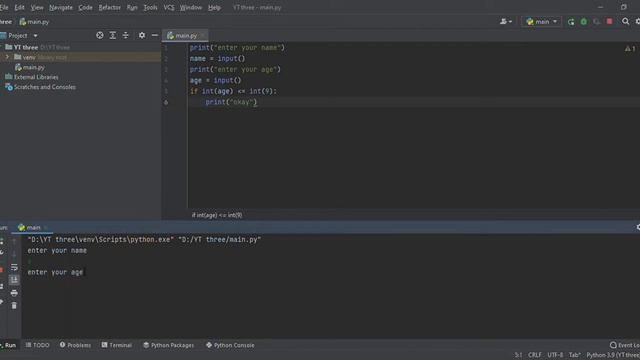Open the Edit menu
The image size is (640, 360).
point(19,7)
